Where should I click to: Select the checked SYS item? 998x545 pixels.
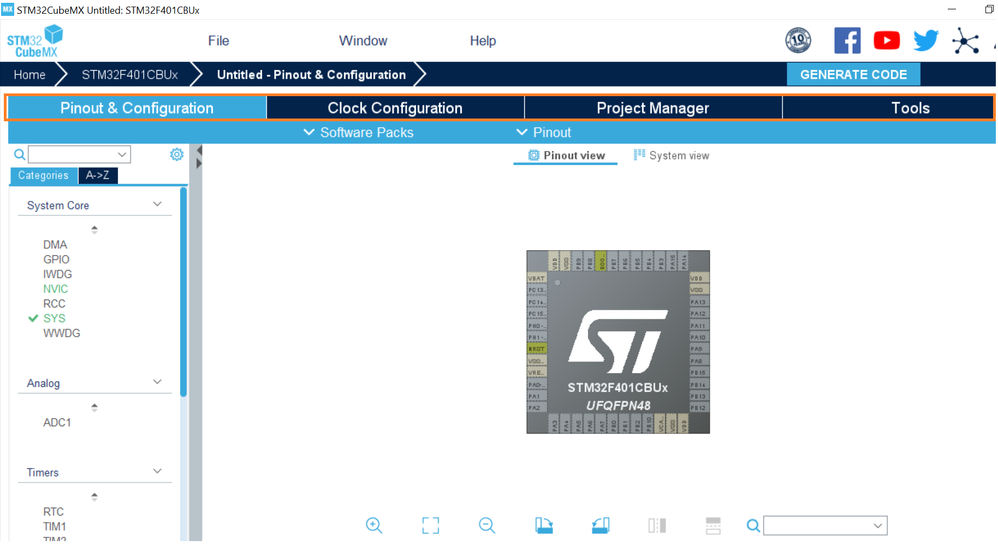54,318
